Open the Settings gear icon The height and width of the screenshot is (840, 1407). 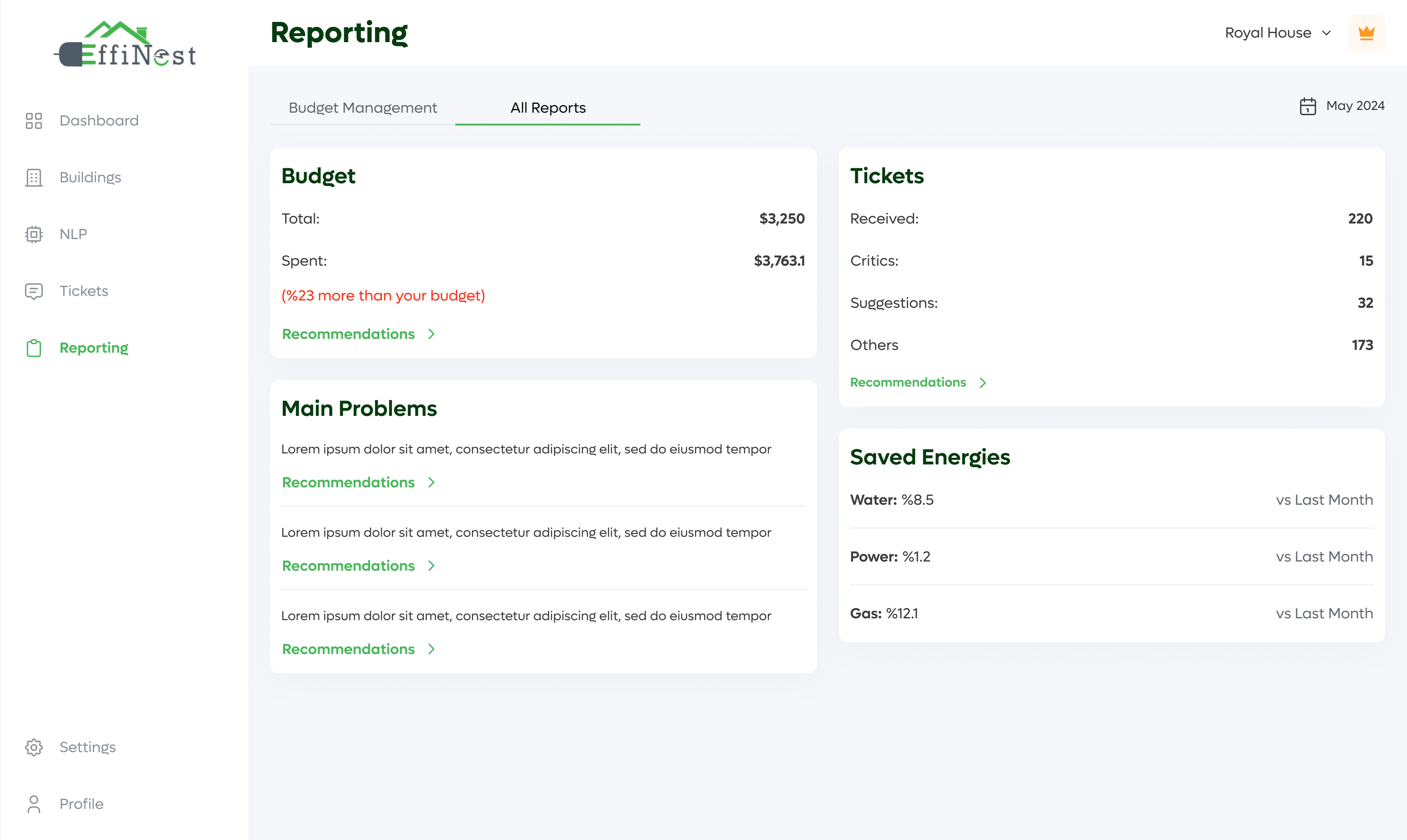(x=34, y=747)
